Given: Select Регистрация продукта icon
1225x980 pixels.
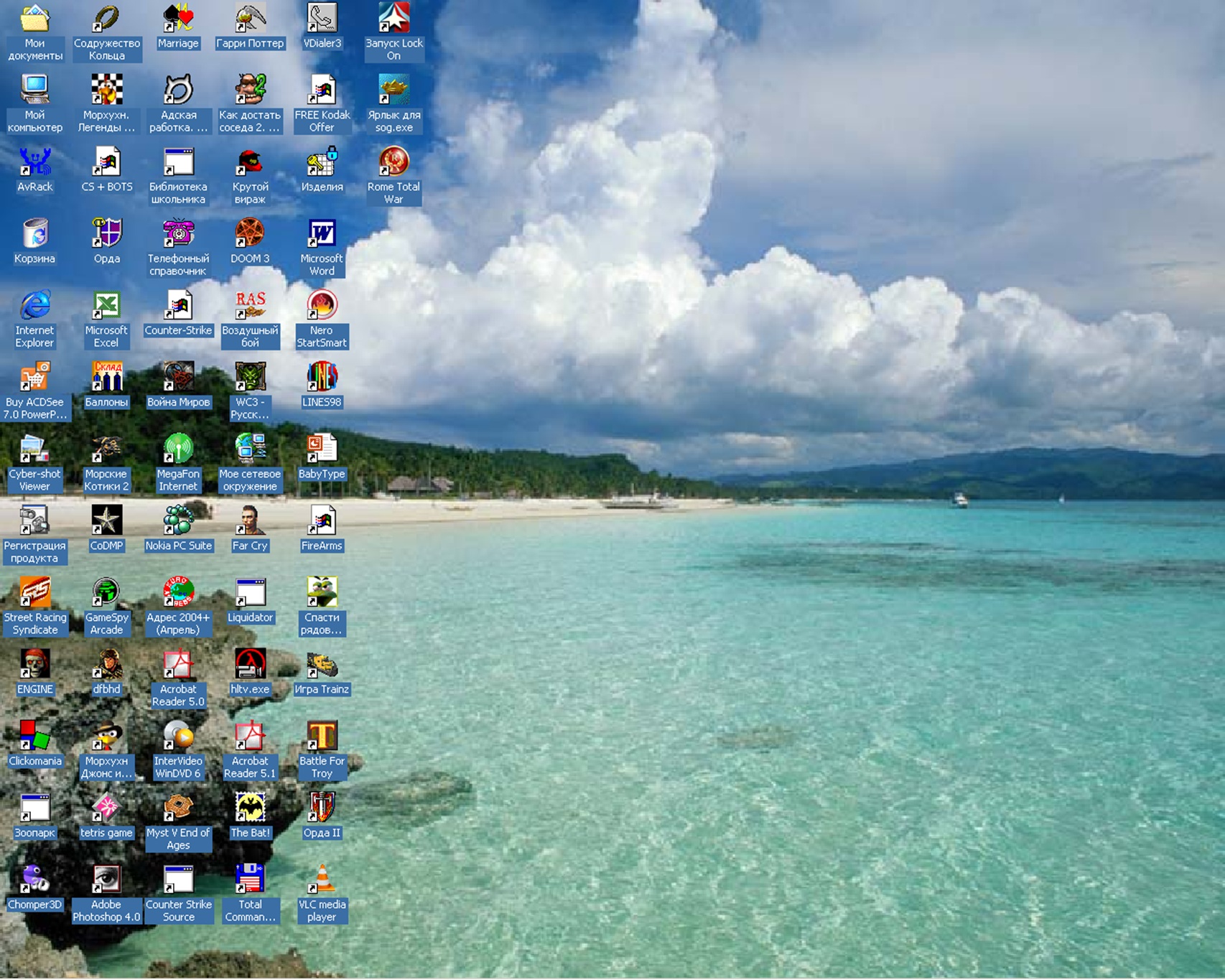Looking at the screenshot, I should [x=34, y=521].
